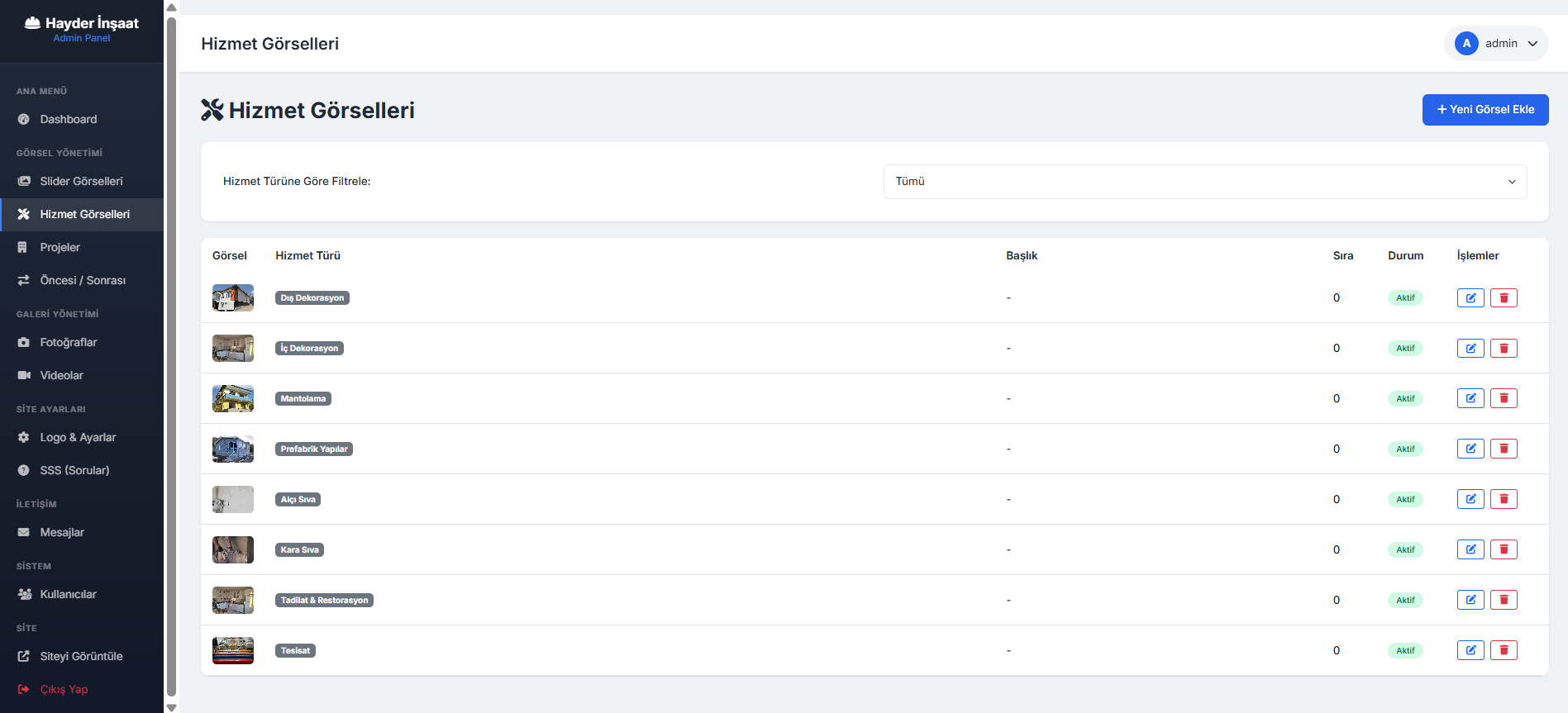Open the Tesisat thumbnail image
This screenshot has height=713, width=1568.
click(233, 651)
